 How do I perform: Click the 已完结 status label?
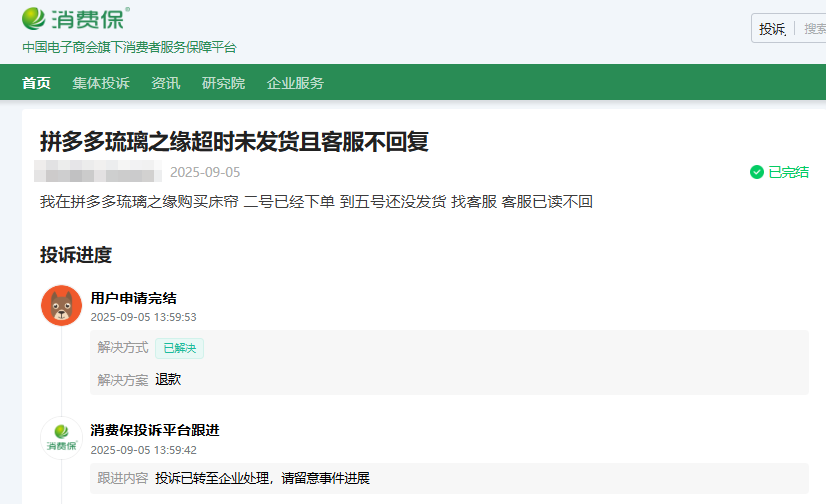[788, 172]
